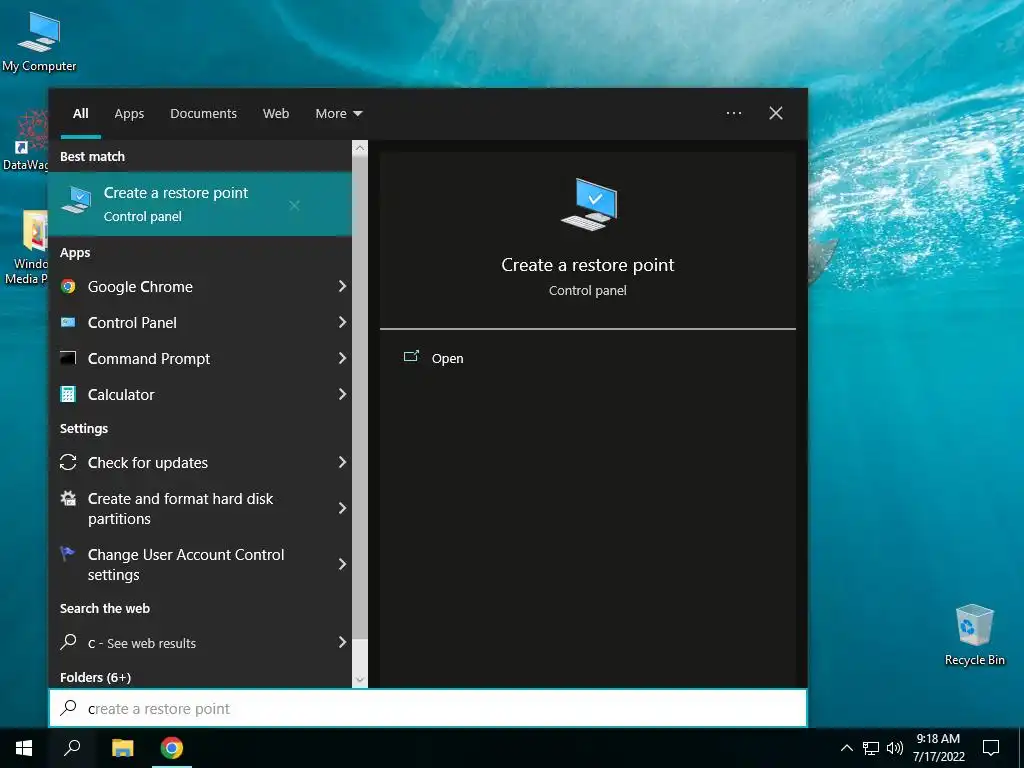Click the User Account Control flag icon

pyautogui.click(x=67, y=554)
